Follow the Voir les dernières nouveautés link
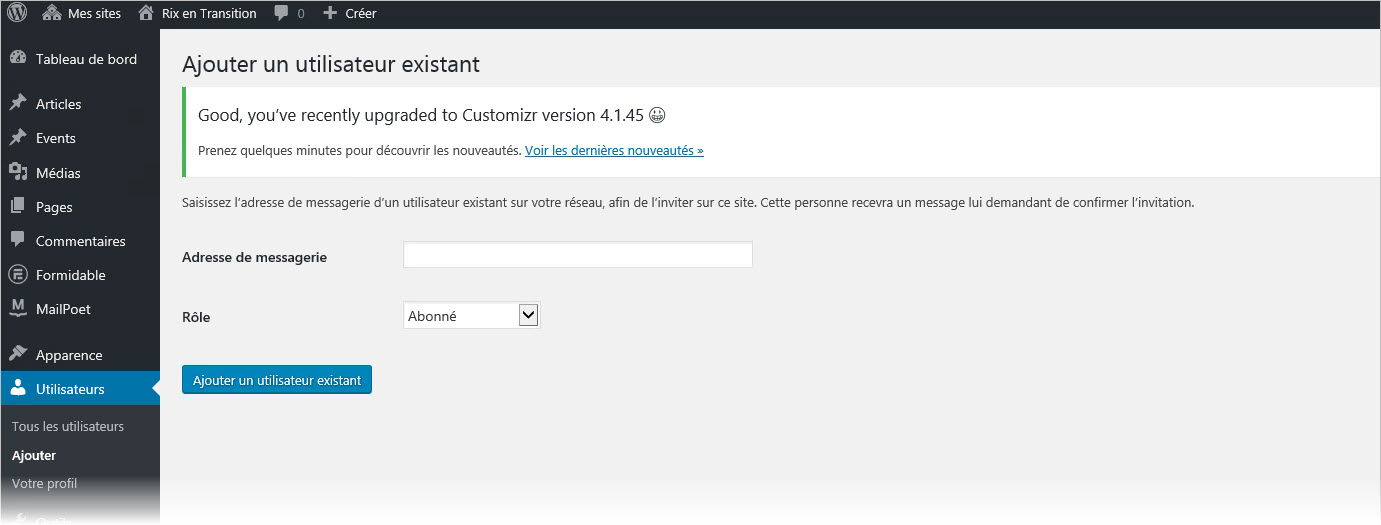 point(614,151)
